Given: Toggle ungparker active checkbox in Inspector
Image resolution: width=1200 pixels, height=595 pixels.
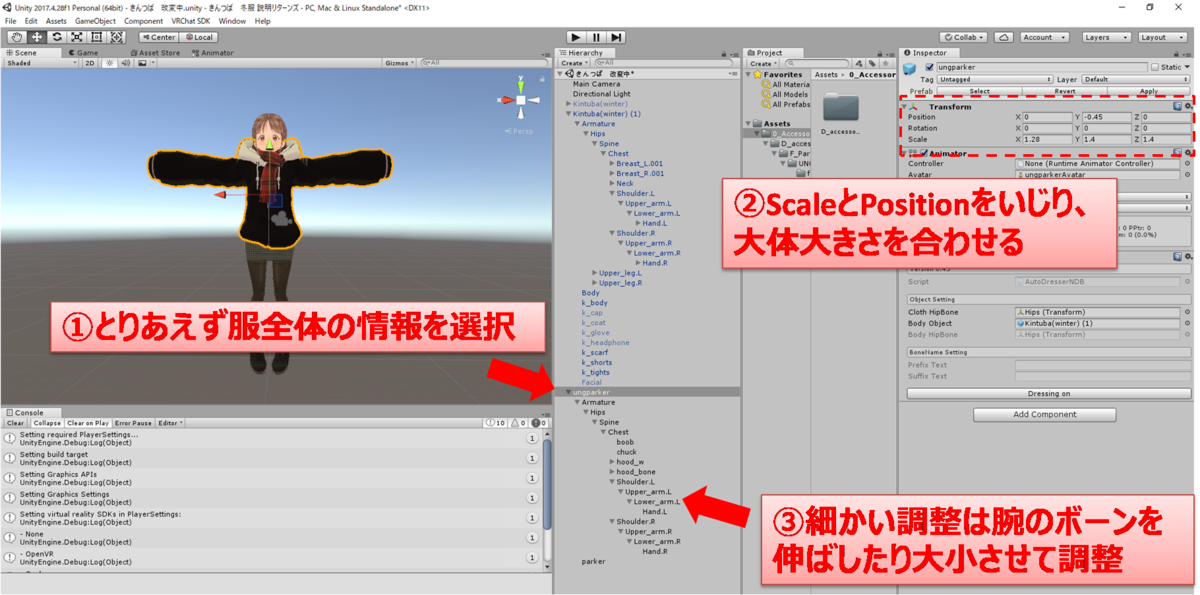Looking at the screenshot, I should tap(929, 67).
